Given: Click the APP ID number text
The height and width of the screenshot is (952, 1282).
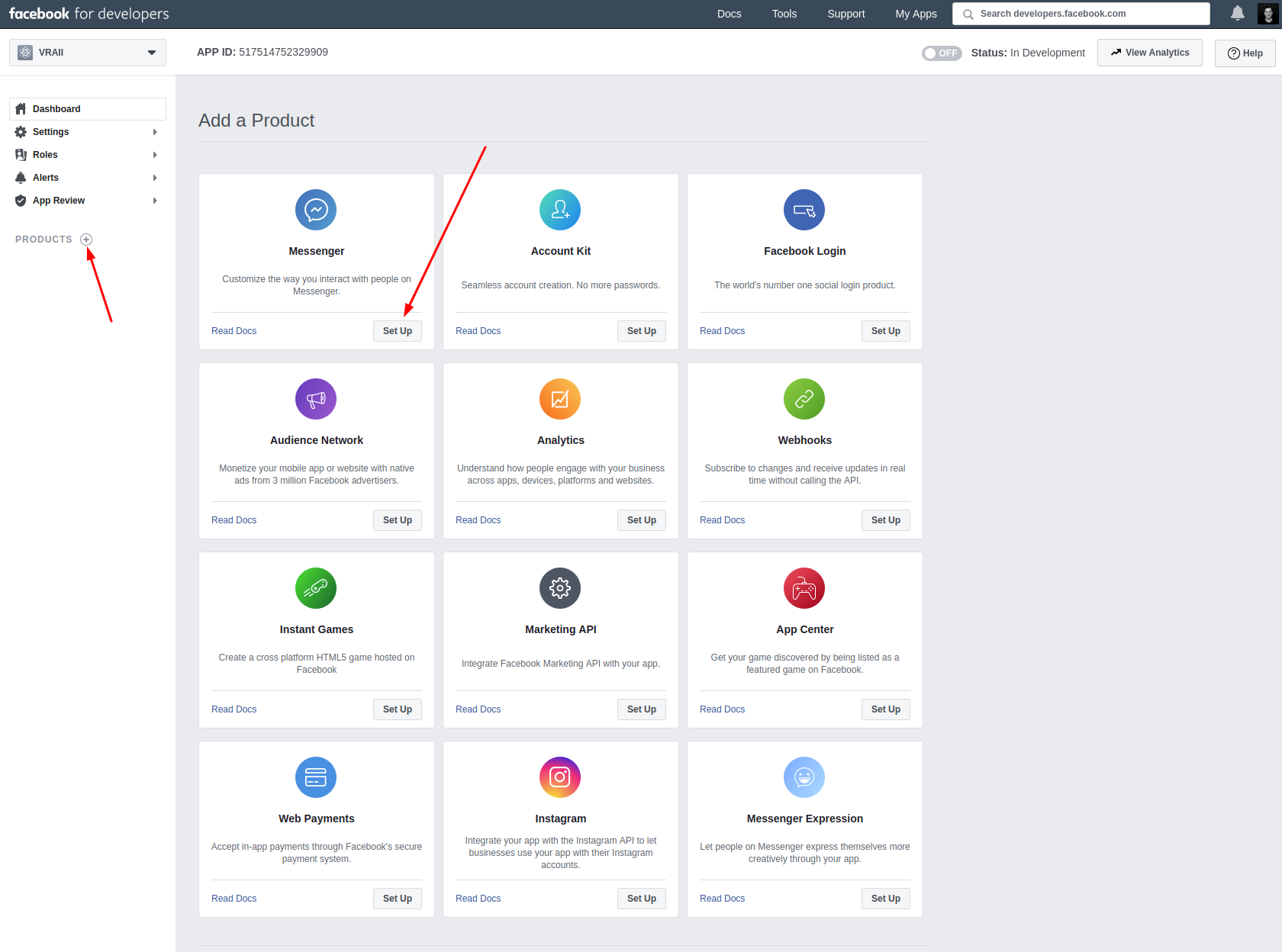Looking at the screenshot, I should pyautogui.click(x=283, y=52).
